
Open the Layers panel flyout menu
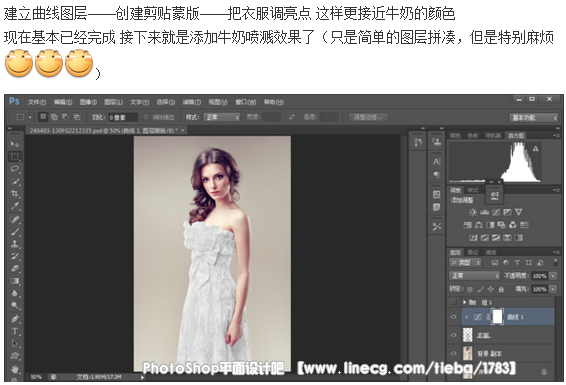click(x=556, y=252)
